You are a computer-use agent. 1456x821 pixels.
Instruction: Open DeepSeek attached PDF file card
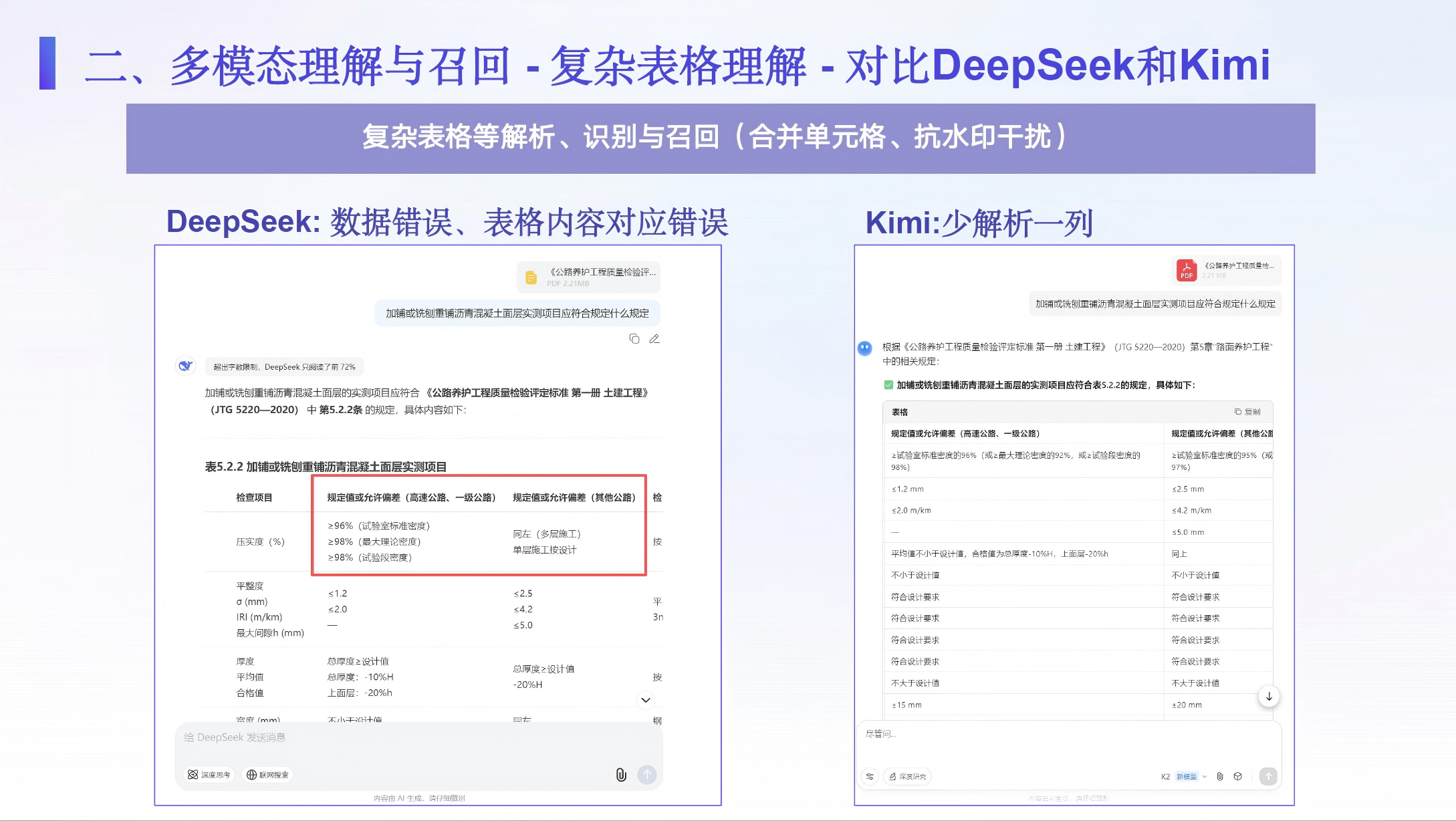click(588, 277)
